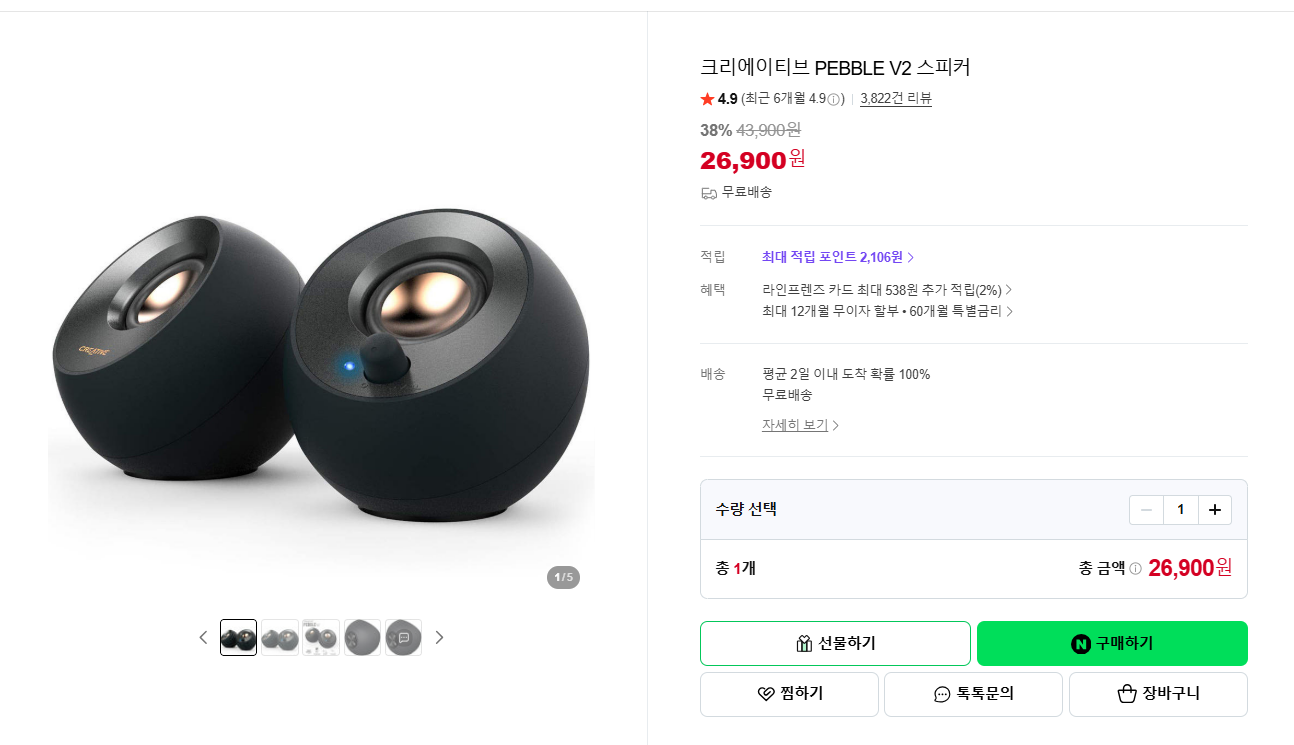Click the plus icon to increase quantity
Screen dimensions: 1294x745
(x=1215, y=510)
